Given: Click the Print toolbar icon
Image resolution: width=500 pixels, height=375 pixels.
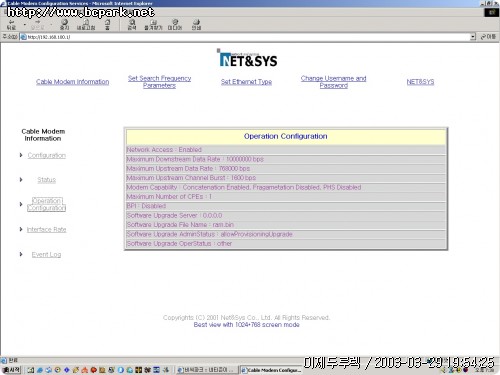Looking at the screenshot, I should tap(196, 24).
